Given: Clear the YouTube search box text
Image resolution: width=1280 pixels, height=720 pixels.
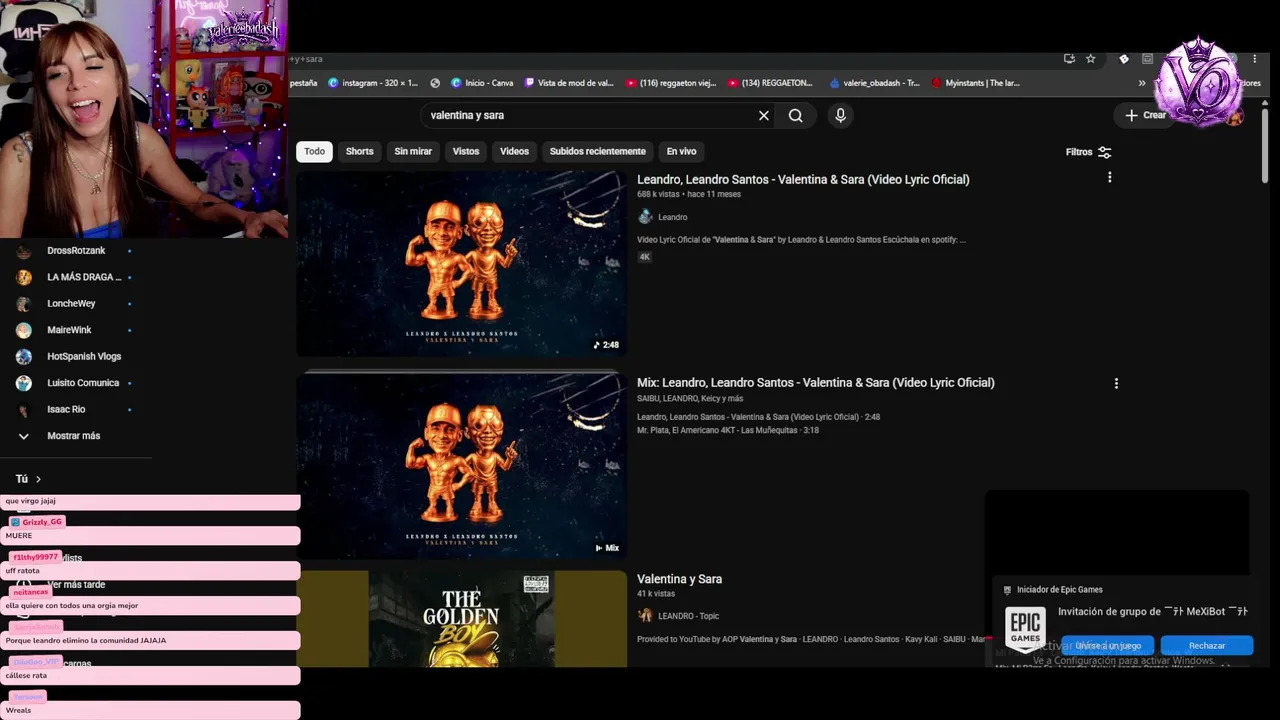Looking at the screenshot, I should click(x=764, y=115).
